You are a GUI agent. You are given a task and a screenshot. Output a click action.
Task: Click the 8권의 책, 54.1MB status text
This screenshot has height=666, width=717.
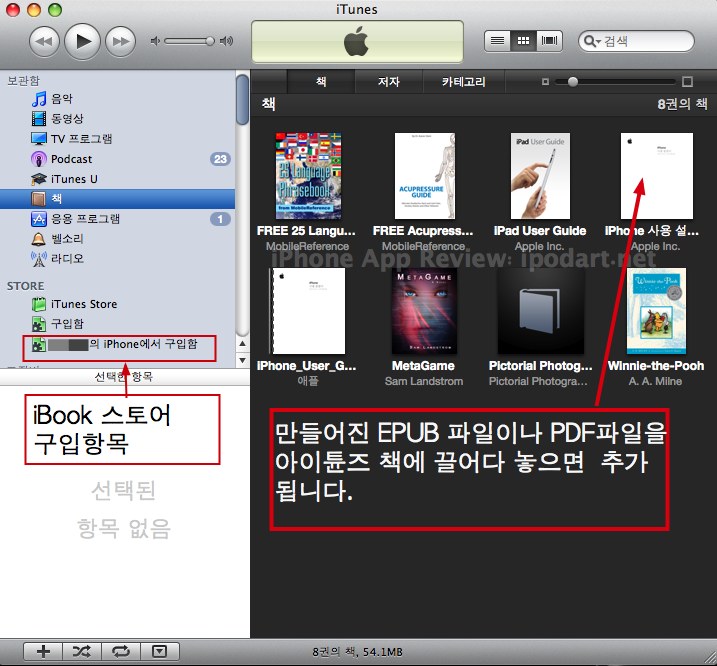pyautogui.click(x=357, y=652)
